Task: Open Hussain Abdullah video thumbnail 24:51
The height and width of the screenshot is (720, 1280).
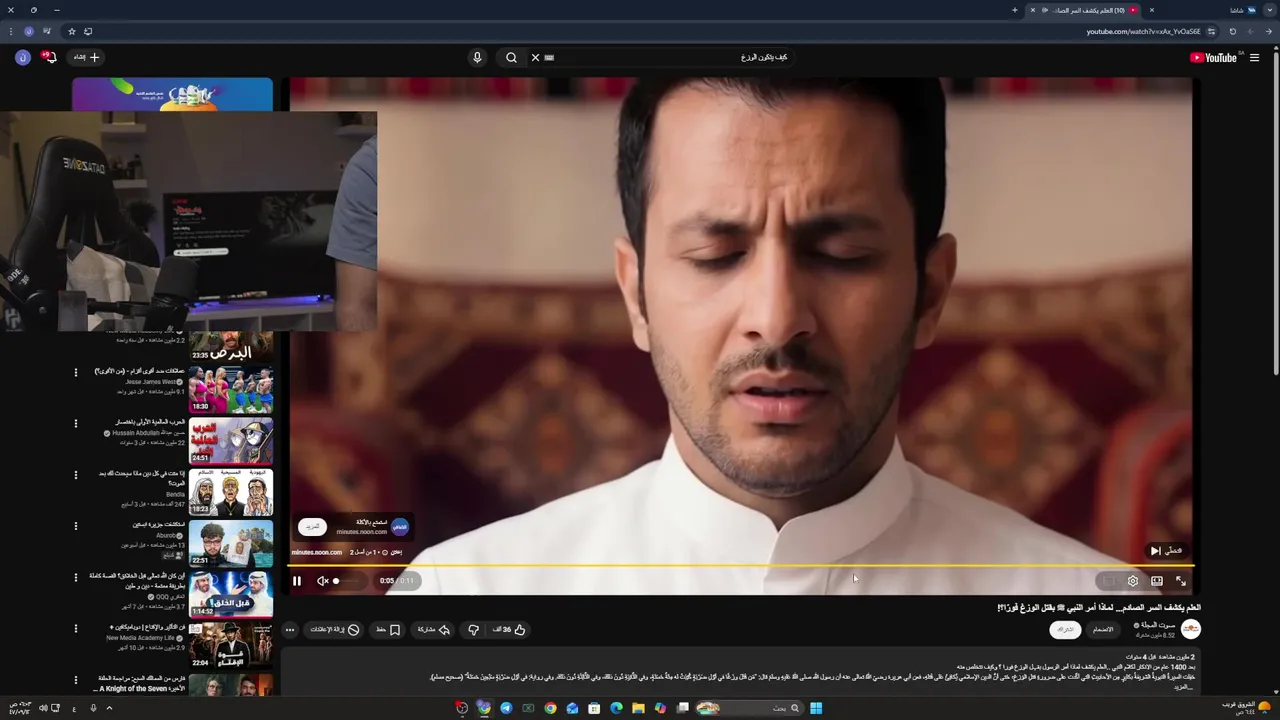Action: [231, 441]
